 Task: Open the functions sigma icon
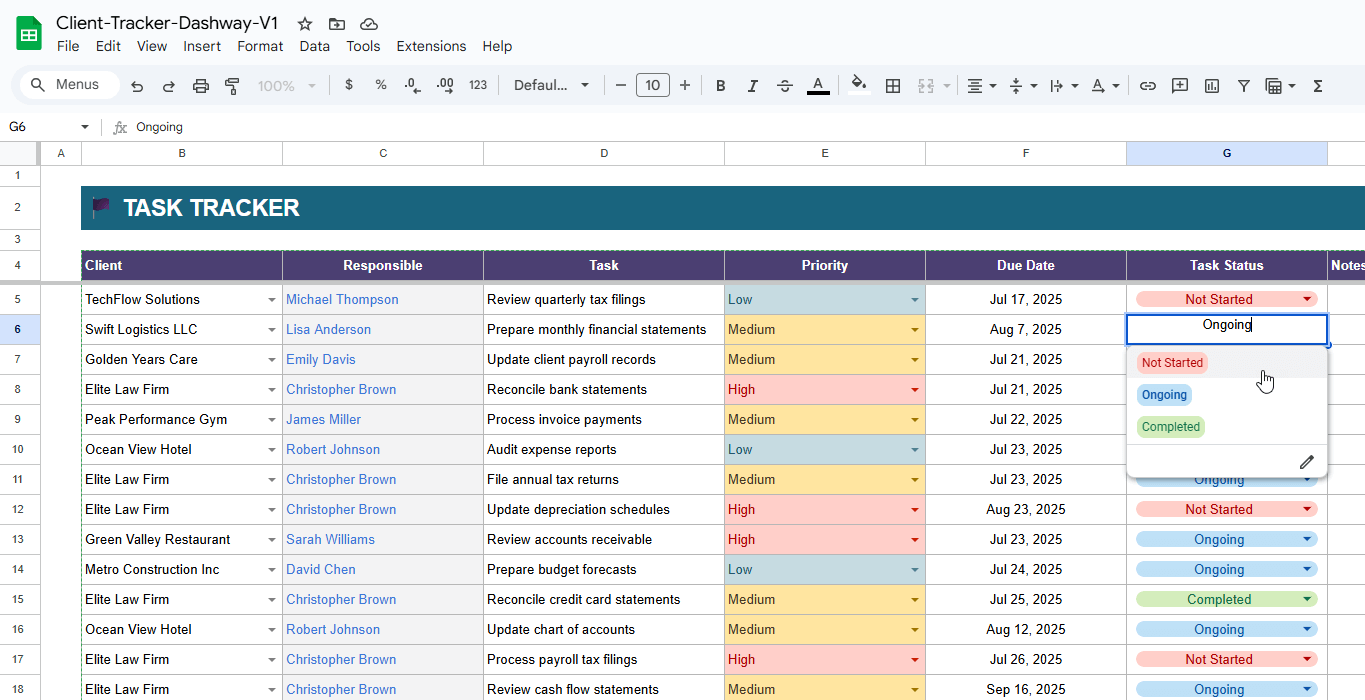point(1318,86)
